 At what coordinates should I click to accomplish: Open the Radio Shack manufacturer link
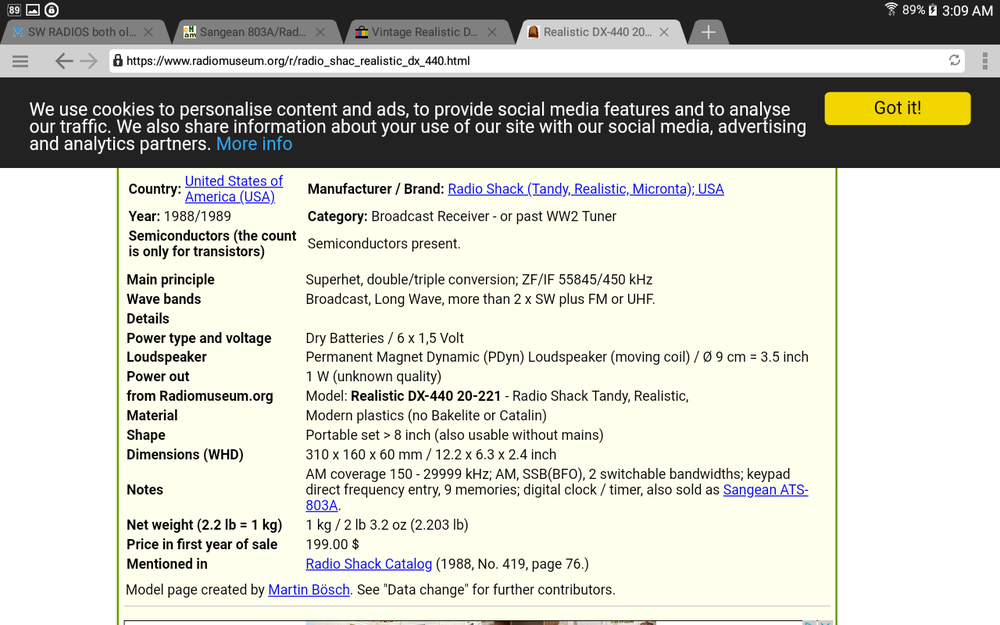point(585,189)
